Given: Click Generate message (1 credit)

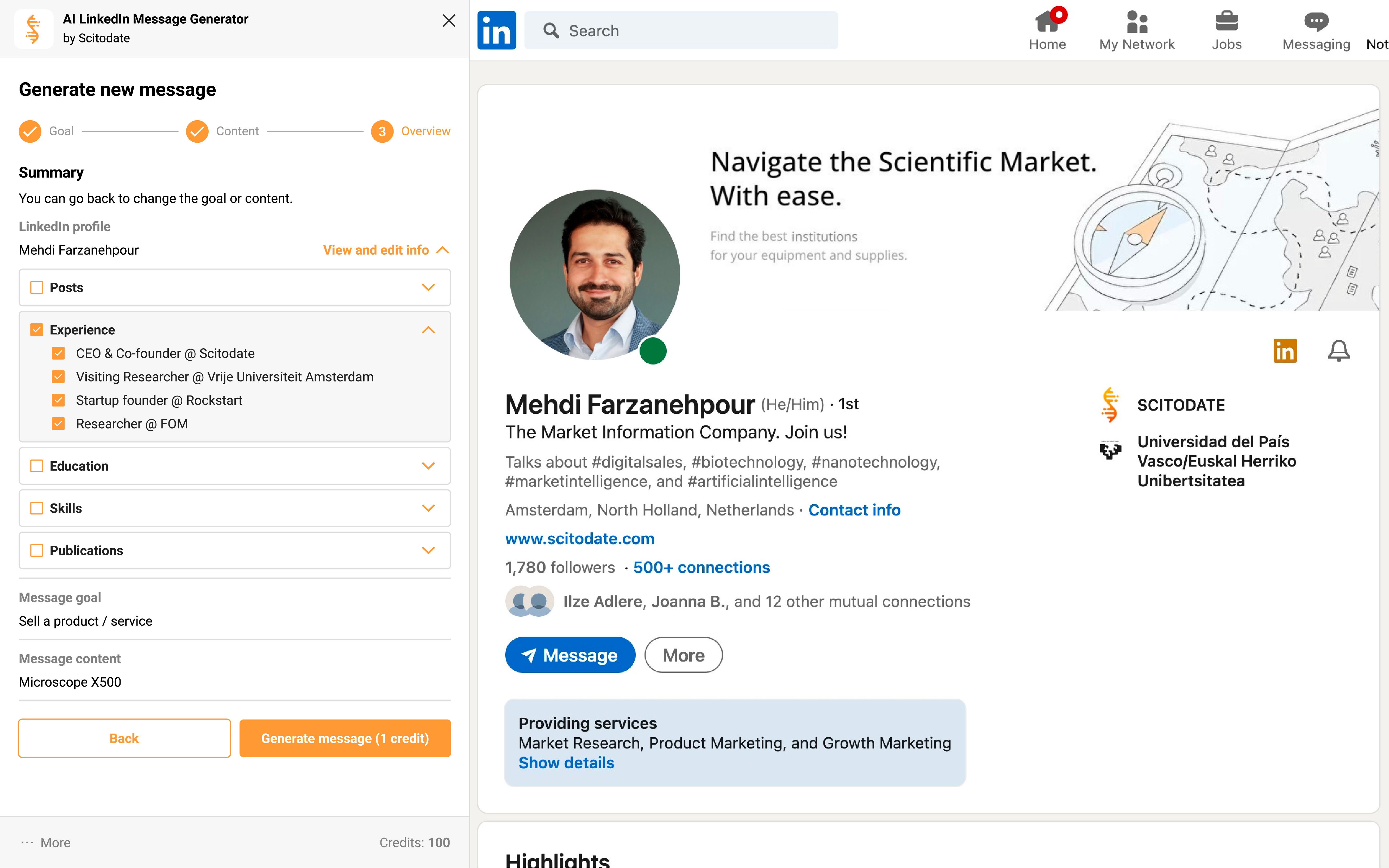Looking at the screenshot, I should [x=345, y=738].
